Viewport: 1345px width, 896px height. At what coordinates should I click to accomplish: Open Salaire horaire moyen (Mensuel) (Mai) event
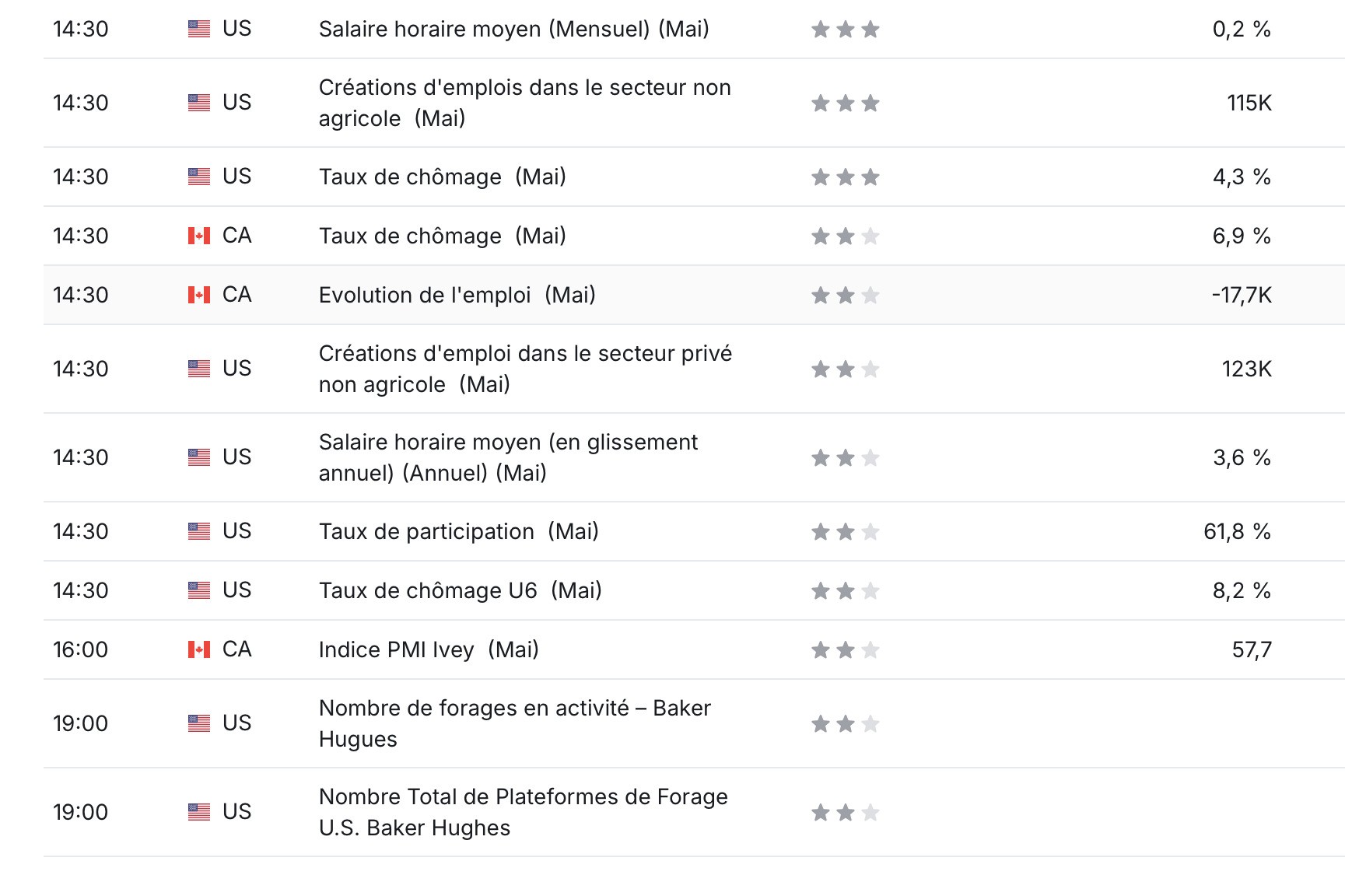click(513, 30)
